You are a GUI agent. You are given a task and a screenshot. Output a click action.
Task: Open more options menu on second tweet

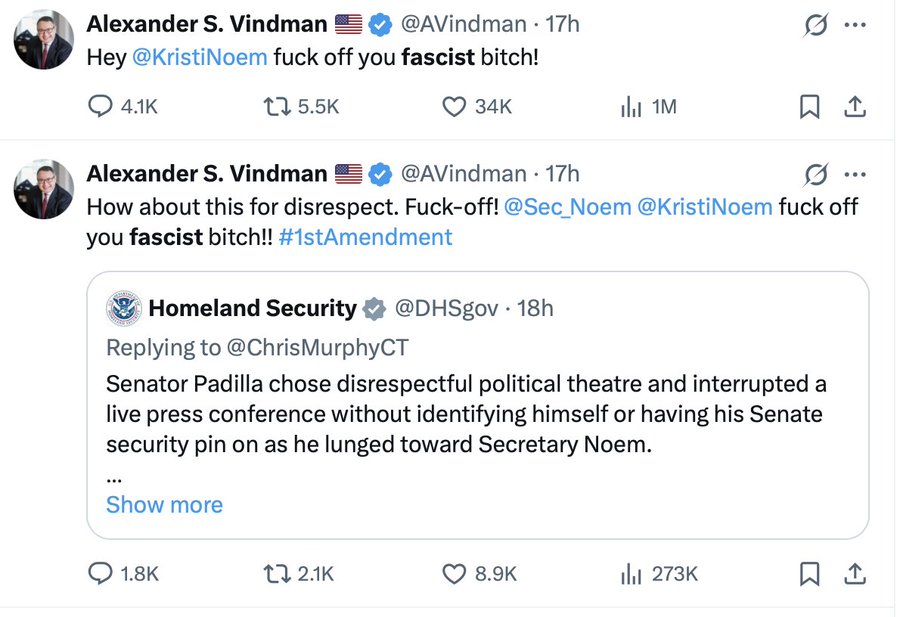click(855, 174)
